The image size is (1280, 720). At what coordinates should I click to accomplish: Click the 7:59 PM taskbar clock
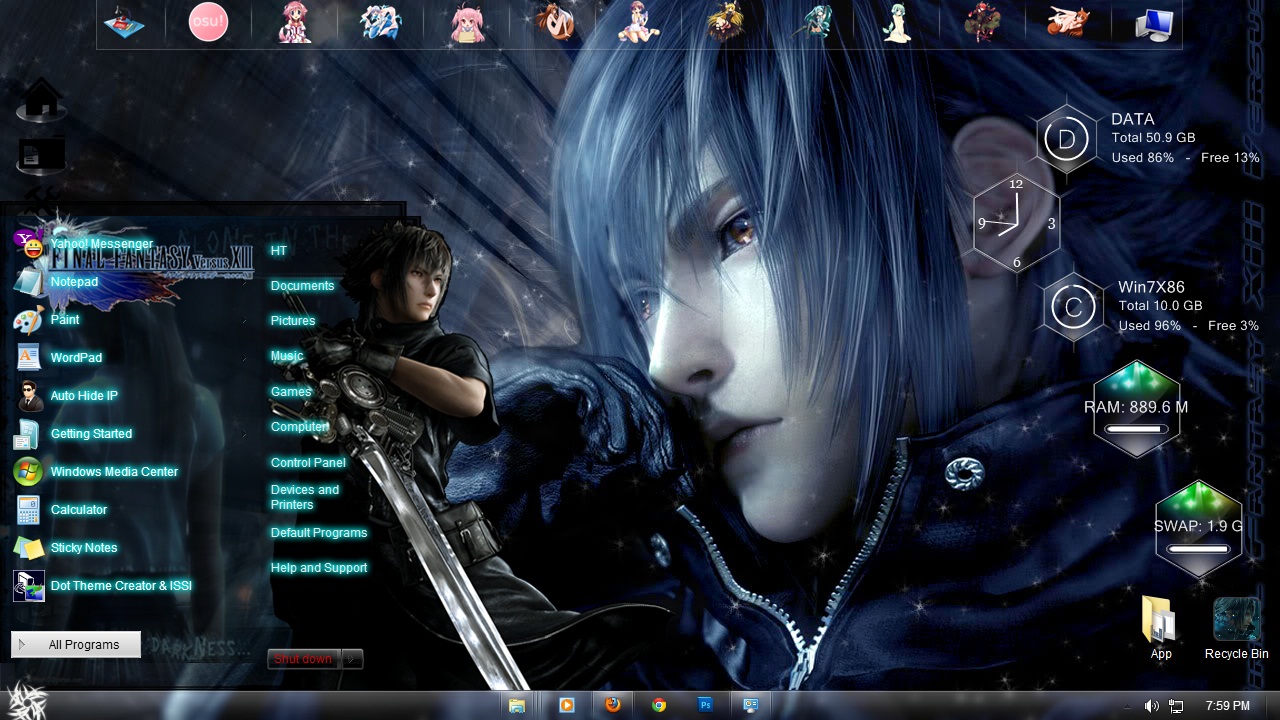[1228, 706]
